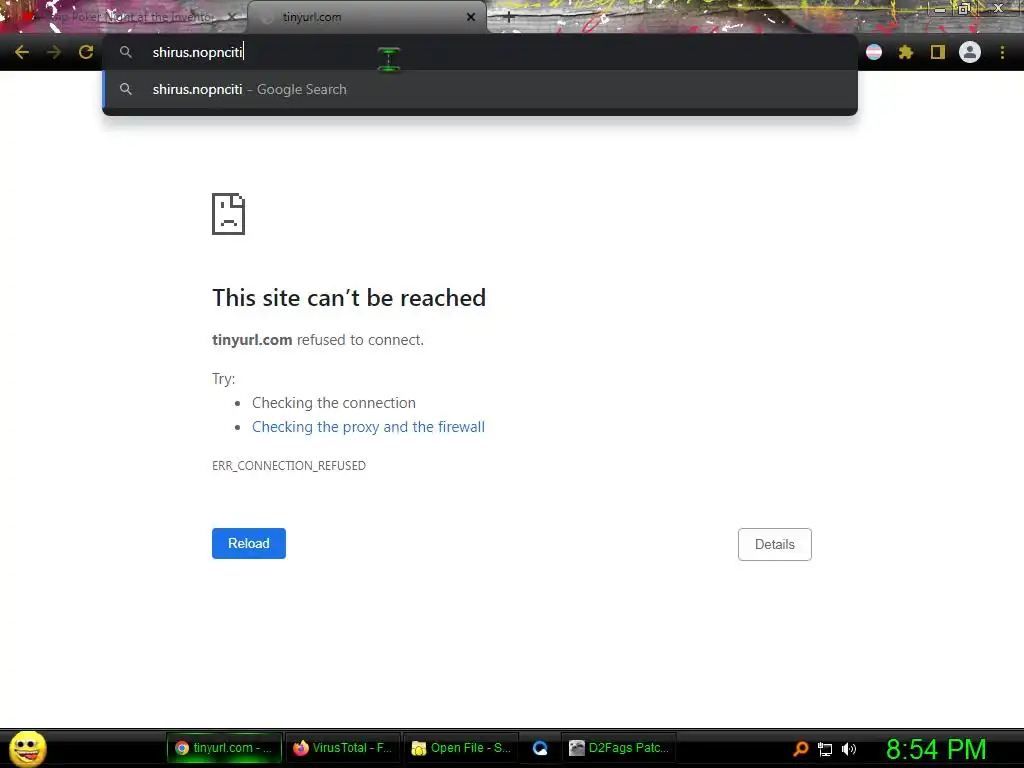The image size is (1024, 768).
Task: Close the tinyurl.com tab
Action: (471, 17)
